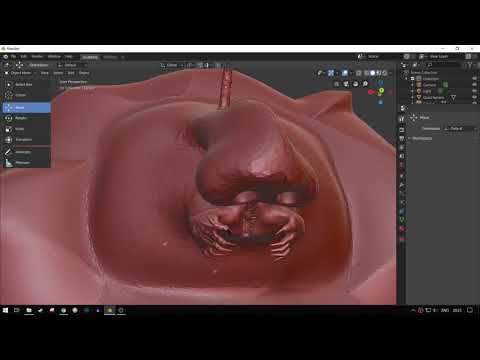Open the Object Data properties tab icon
Screen dimensions: 480x360
[402, 220]
